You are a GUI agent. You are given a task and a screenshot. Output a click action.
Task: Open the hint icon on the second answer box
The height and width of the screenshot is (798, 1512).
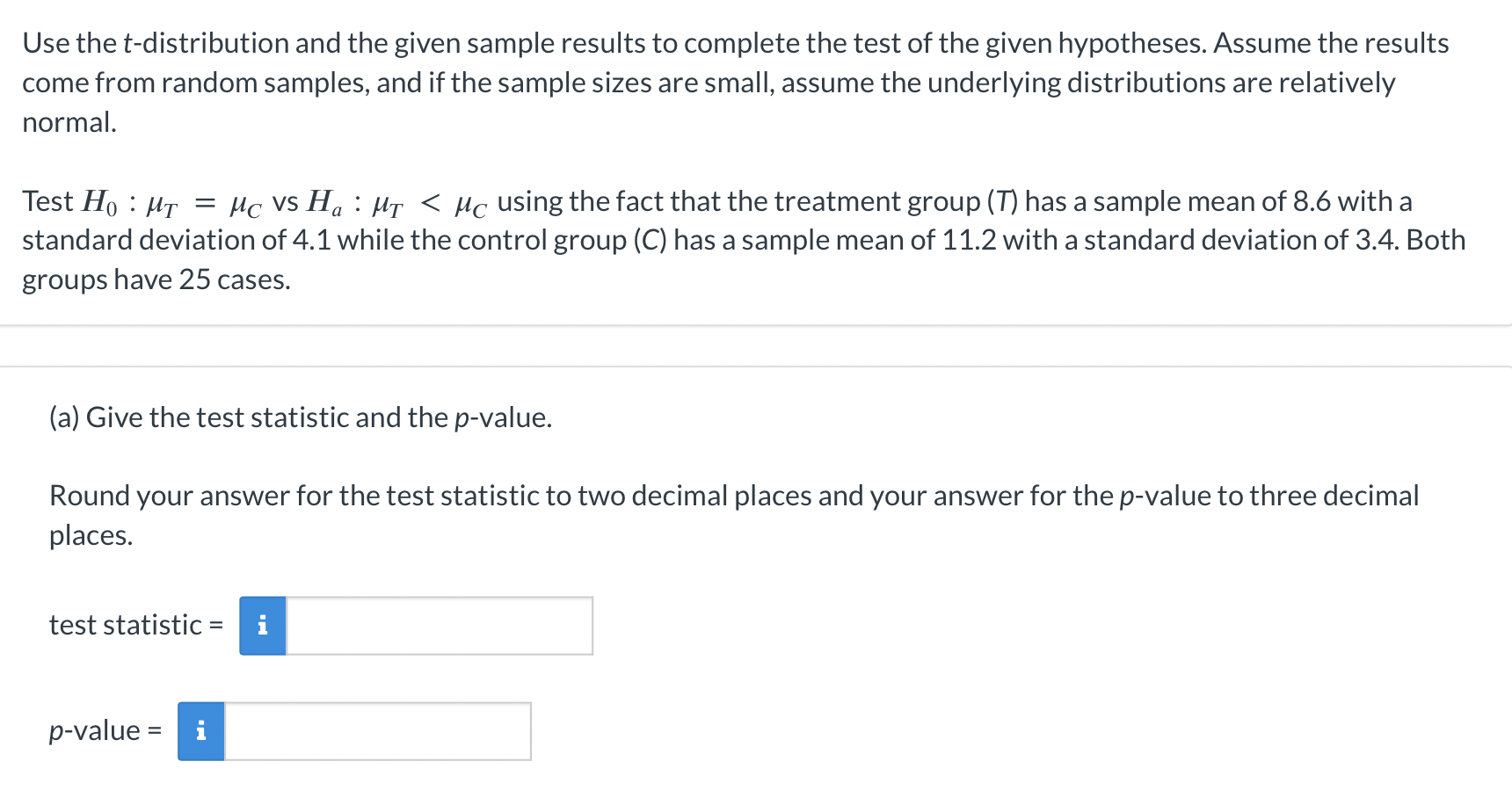click(x=200, y=730)
